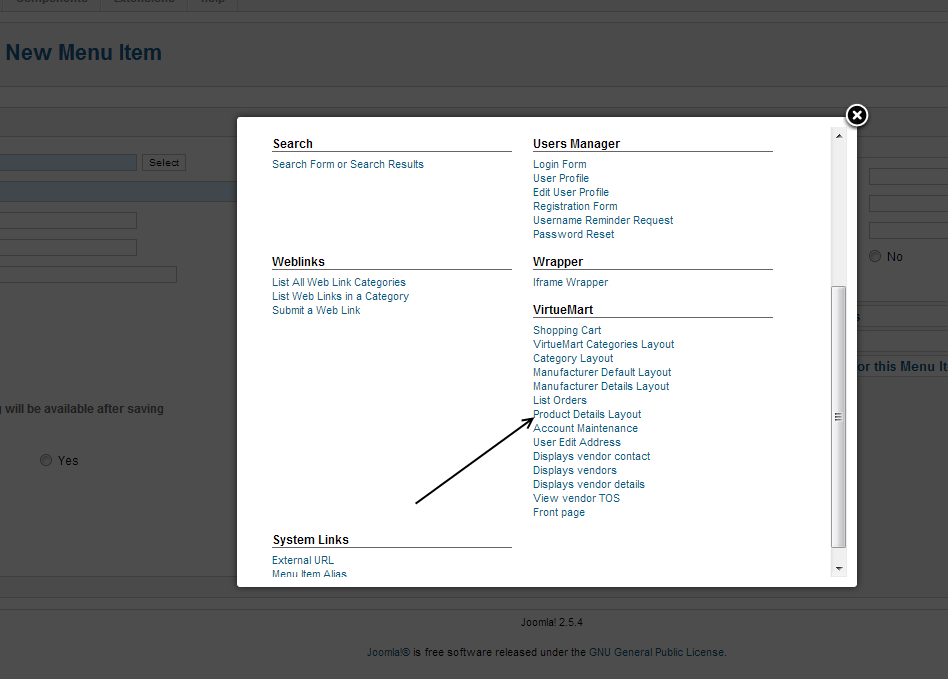This screenshot has height=679, width=948.
Task: Pick Category Layout under VirtueMart
Action: (x=573, y=358)
